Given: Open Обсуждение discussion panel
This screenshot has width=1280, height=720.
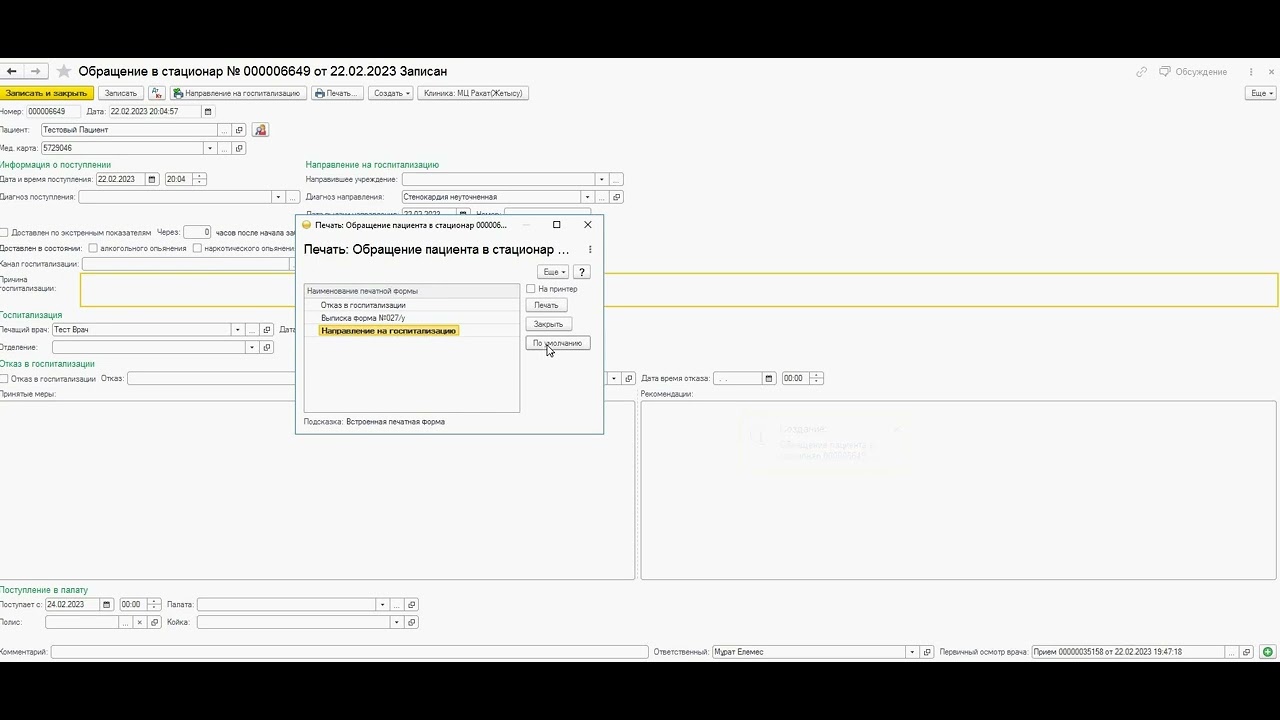Looking at the screenshot, I should (1193, 72).
